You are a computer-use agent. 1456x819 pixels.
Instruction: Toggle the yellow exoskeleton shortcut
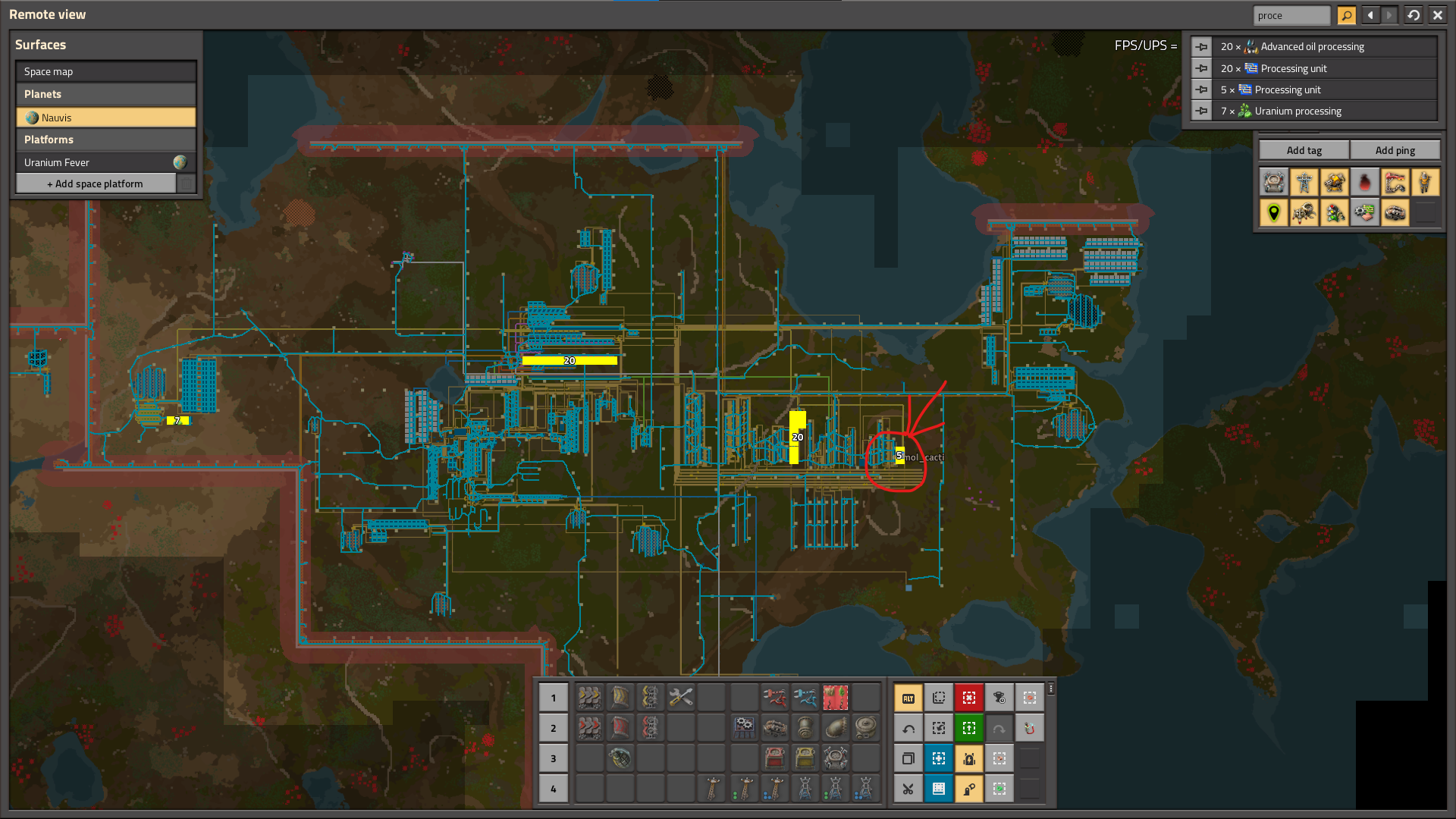969,789
